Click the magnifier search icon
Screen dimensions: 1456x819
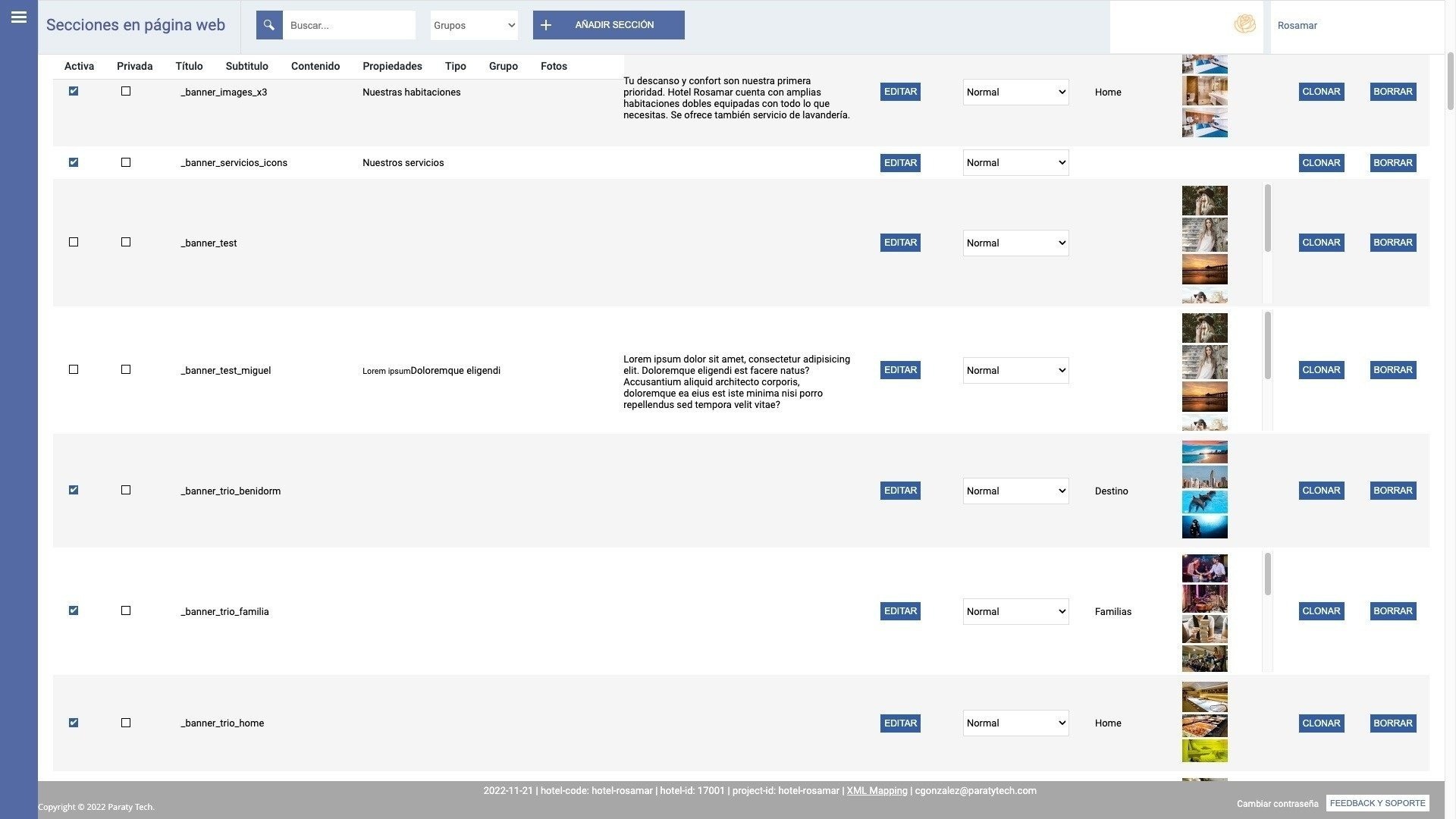(269, 25)
